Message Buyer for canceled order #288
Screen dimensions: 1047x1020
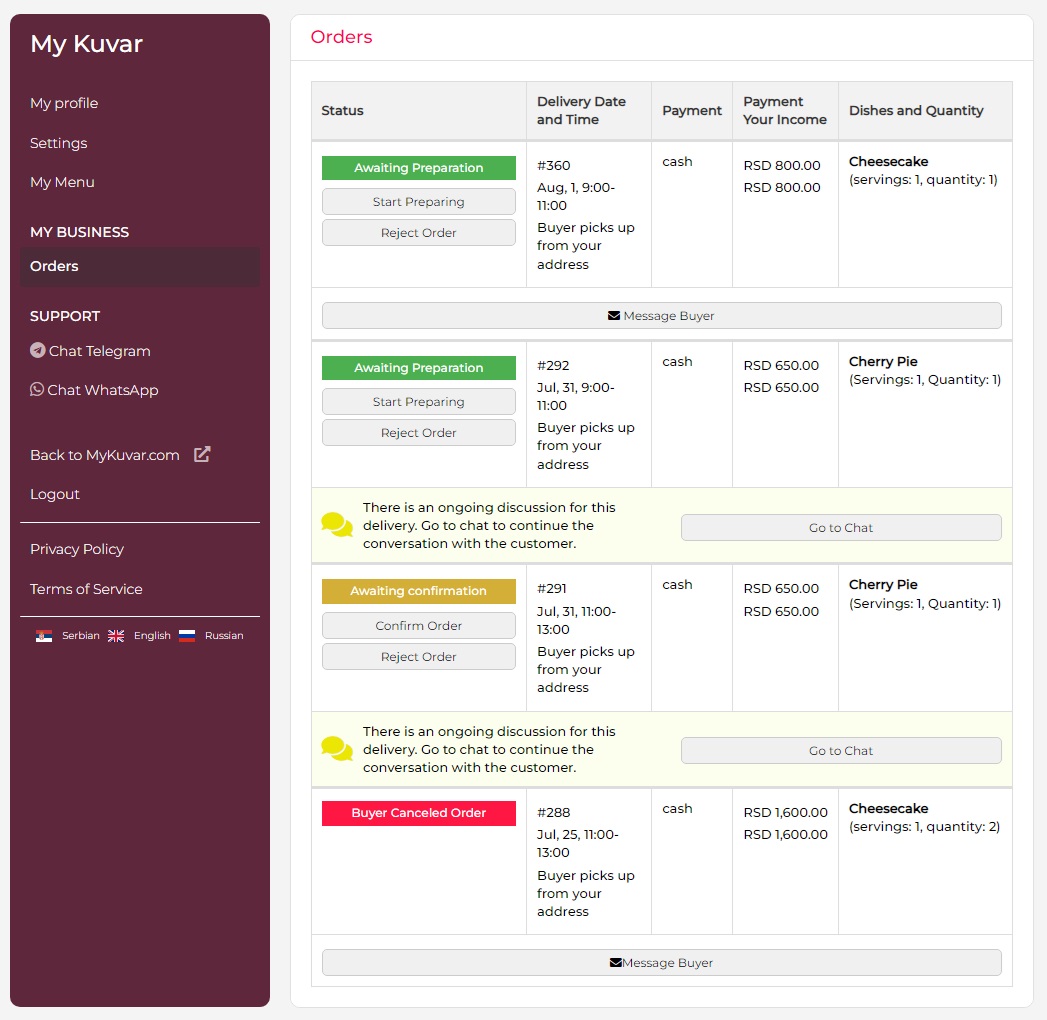[x=661, y=963]
